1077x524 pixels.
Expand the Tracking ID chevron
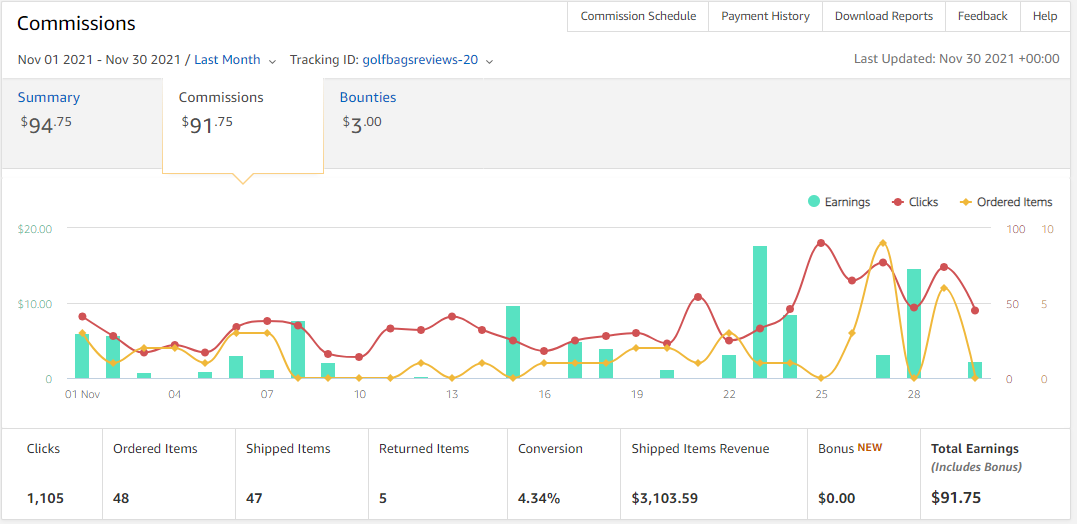489,61
